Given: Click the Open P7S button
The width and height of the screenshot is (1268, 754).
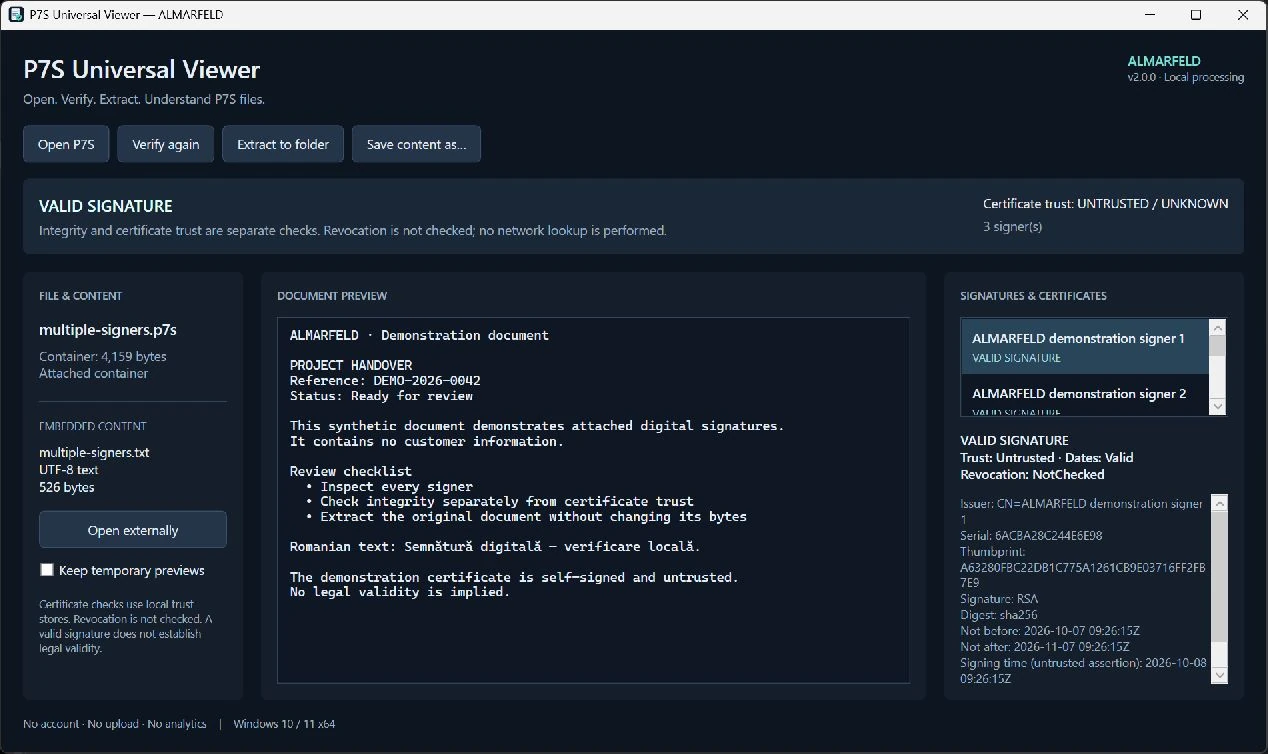Looking at the screenshot, I should [66, 144].
